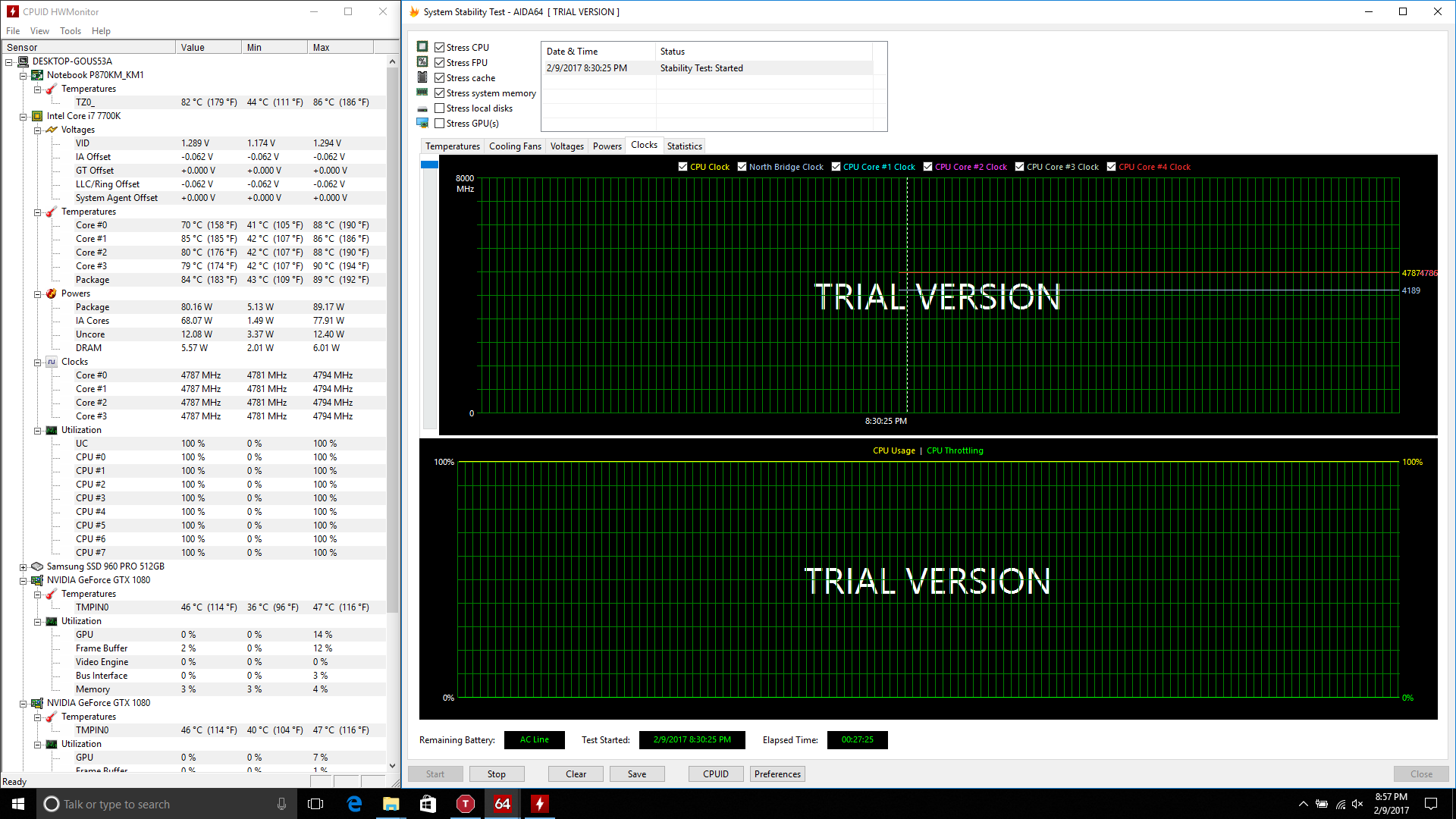The width and height of the screenshot is (1456, 819).
Task: Click the Stress system memory RAM icon
Action: coord(422,93)
